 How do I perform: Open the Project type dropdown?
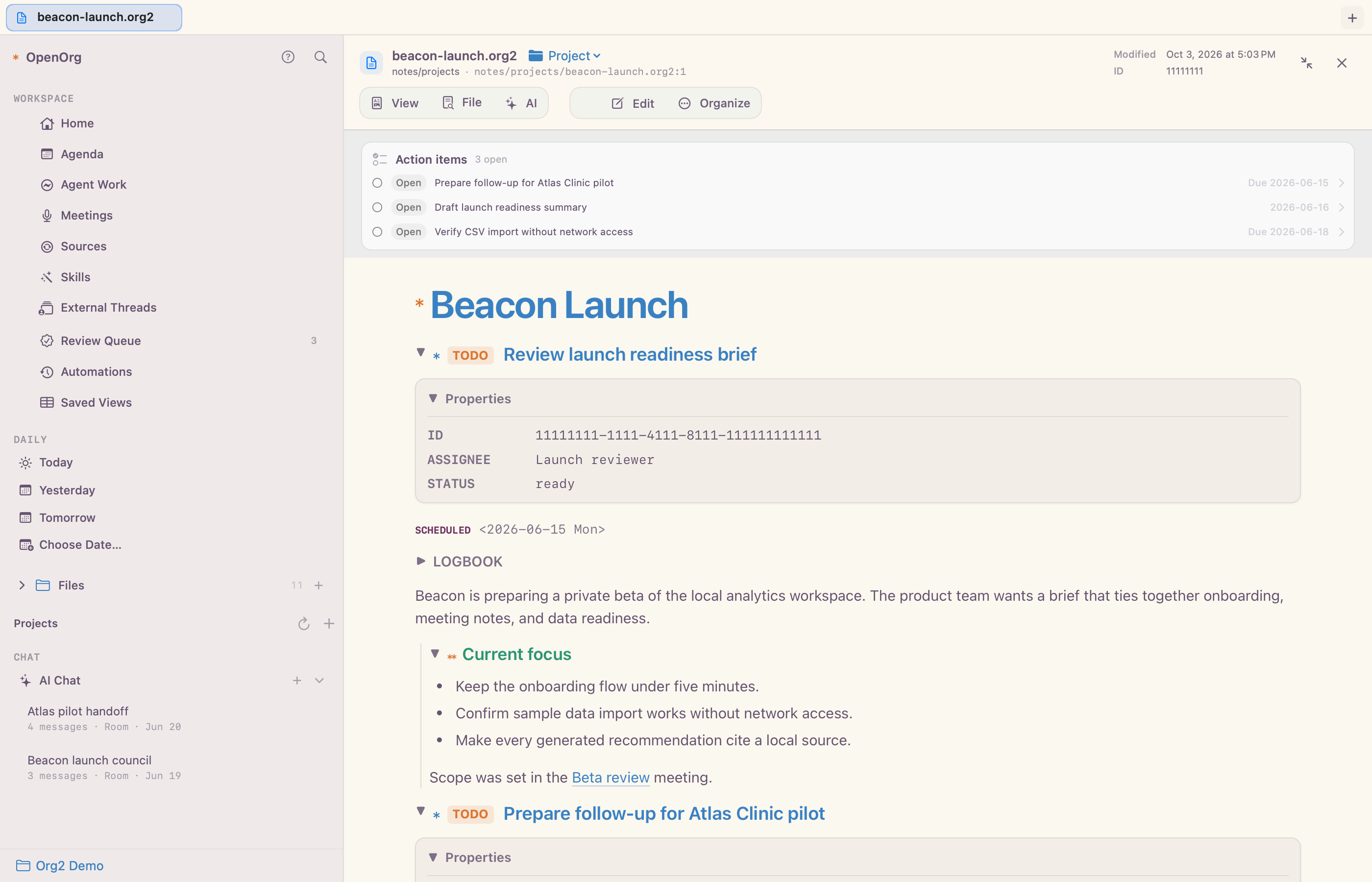tap(564, 55)
